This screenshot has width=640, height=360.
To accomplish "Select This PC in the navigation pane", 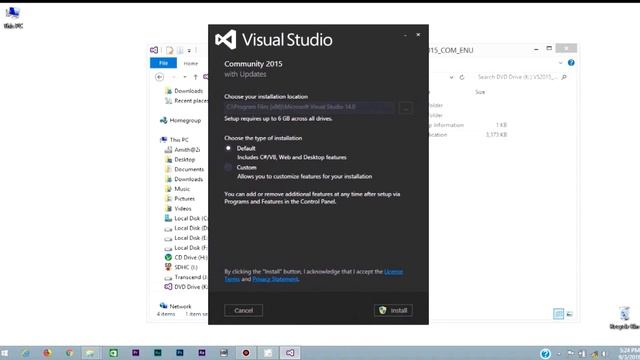I will 174,140.
